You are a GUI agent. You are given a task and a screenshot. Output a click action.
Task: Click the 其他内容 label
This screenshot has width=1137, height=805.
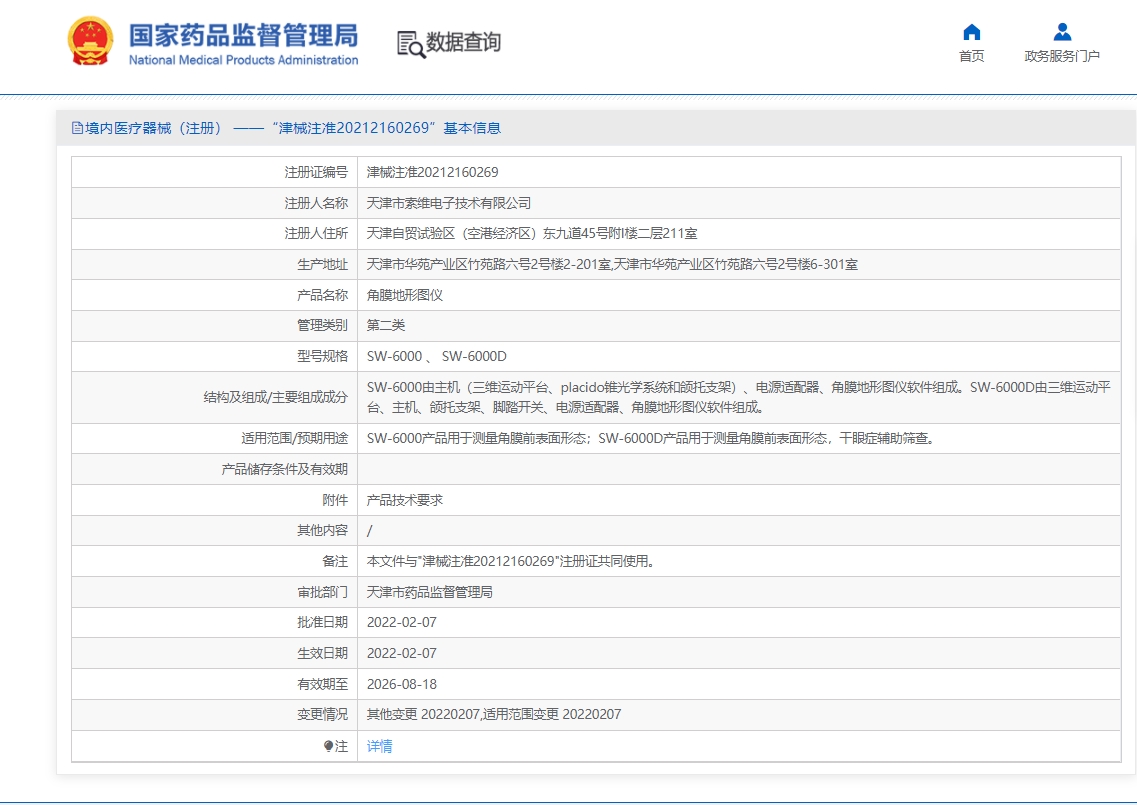[323, 531]
